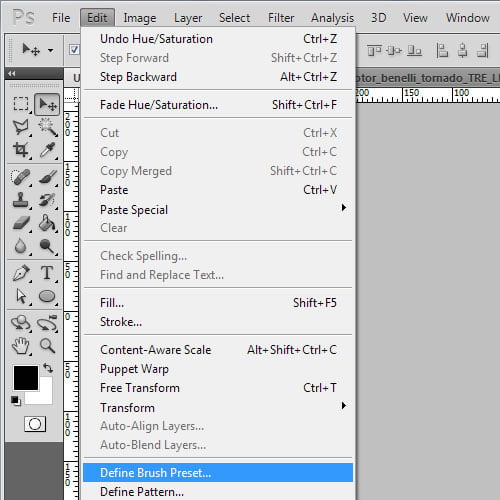This screenshot has width=500, height=500.
Task: Open the black foreground color swatch
Action: (x=26, y=378)
